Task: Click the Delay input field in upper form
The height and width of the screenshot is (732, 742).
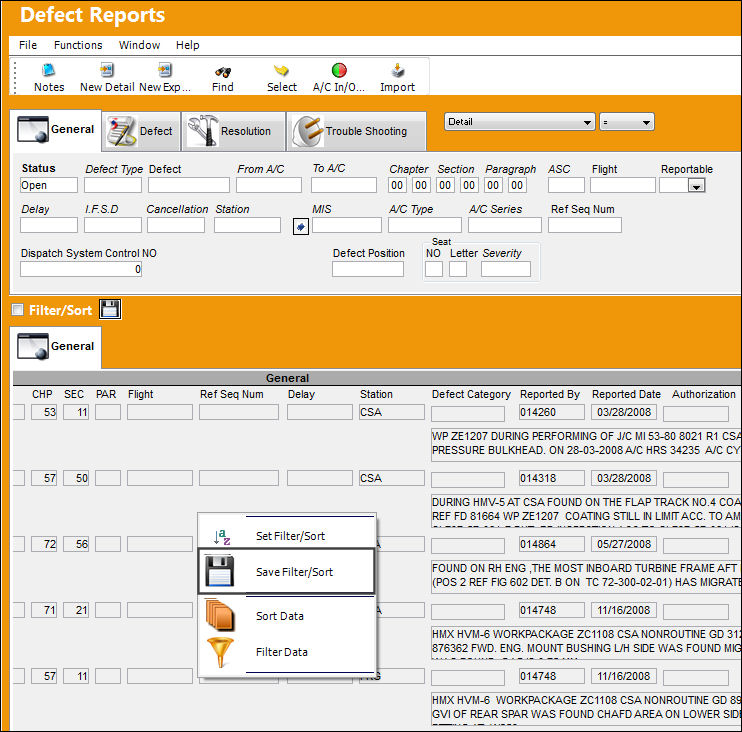Action: [49, 225]
